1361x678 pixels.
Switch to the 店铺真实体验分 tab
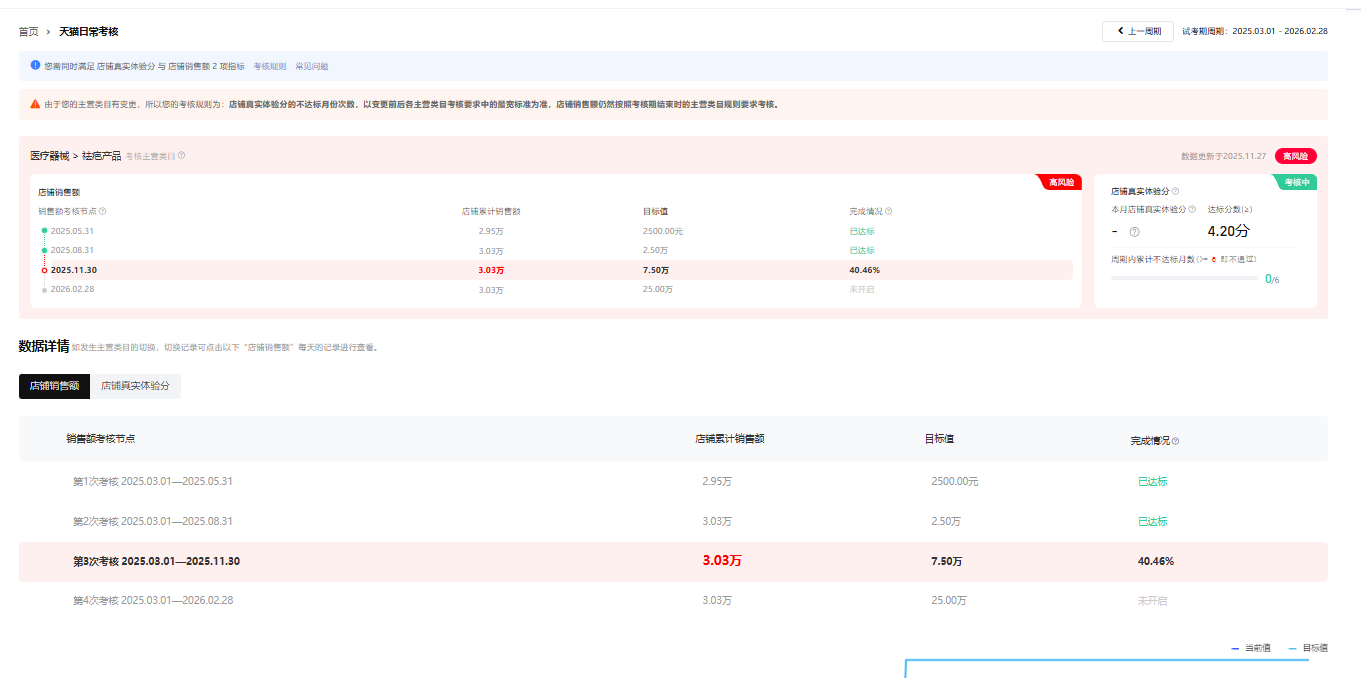[135, 386]
